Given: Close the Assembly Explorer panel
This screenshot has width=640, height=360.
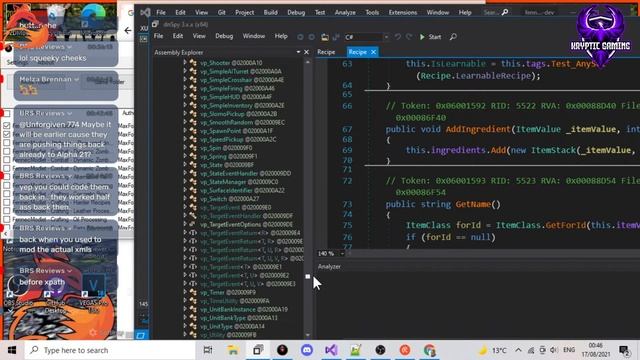Looking at the screenshot, I should (x=307, y=52).
